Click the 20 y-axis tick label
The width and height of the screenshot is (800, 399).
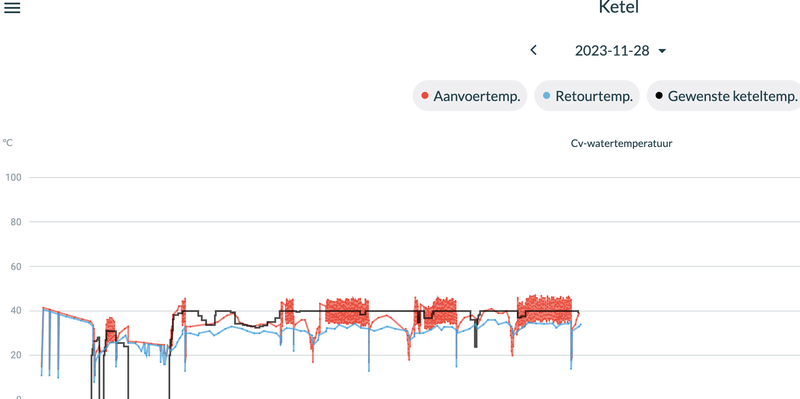tap(15, 355)
